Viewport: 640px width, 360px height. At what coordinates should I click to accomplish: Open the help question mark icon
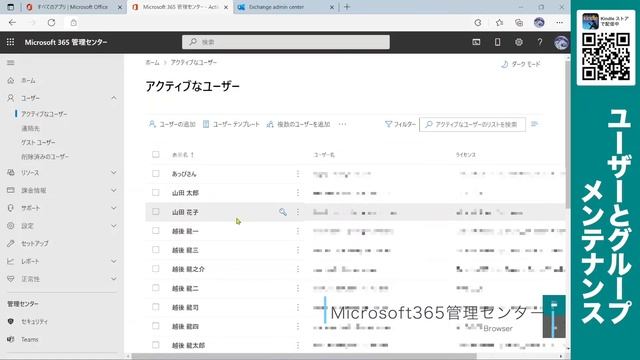[540, 42]
